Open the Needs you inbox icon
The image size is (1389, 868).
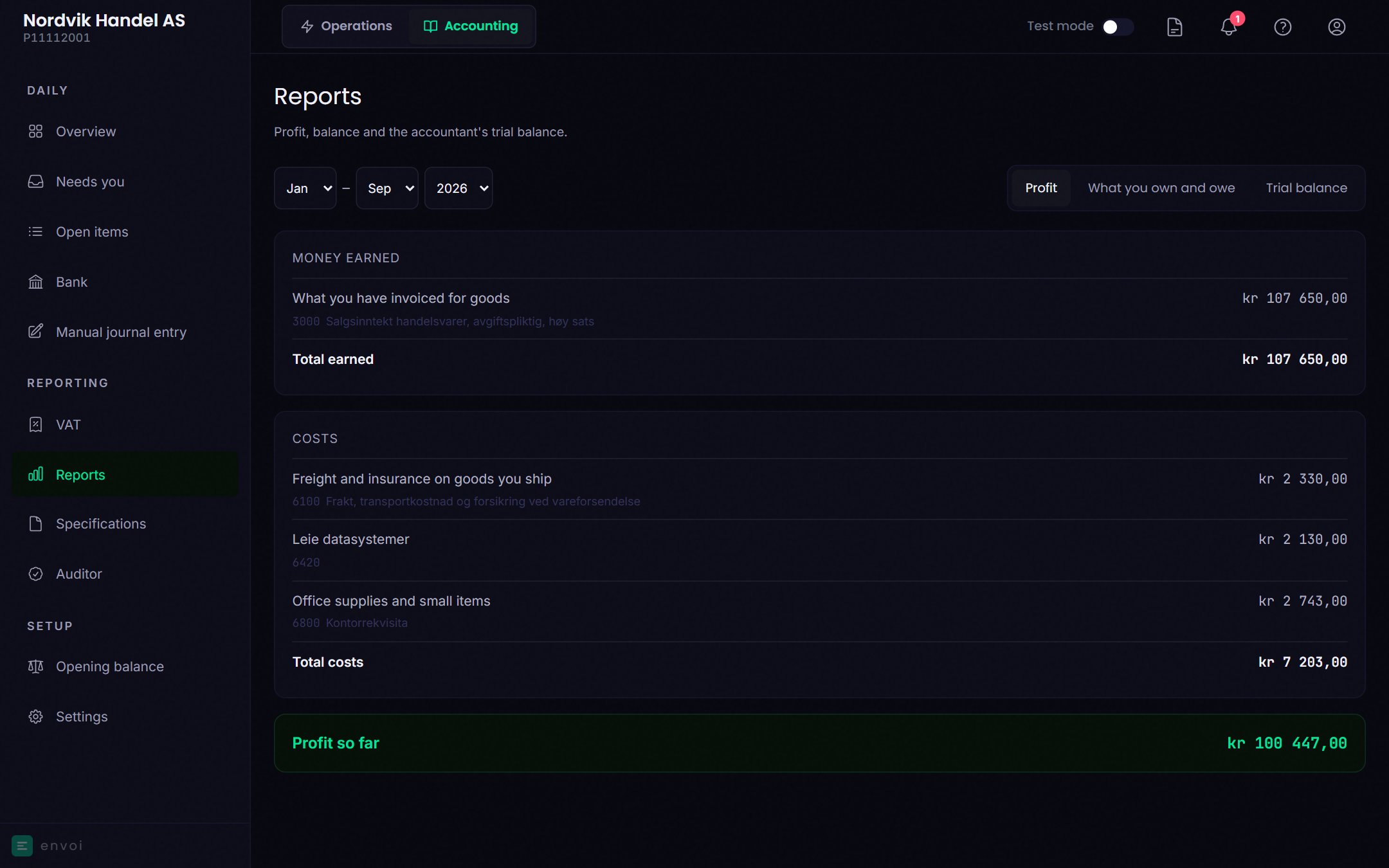pos(35,181)
